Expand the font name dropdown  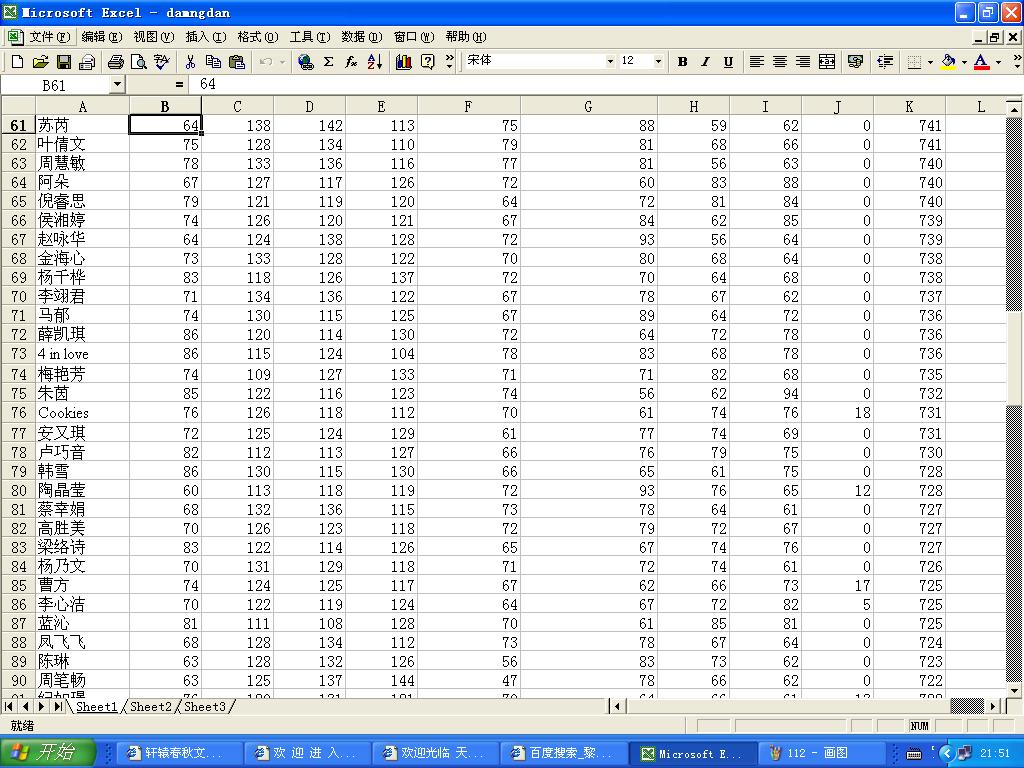[x=610, y=62]
